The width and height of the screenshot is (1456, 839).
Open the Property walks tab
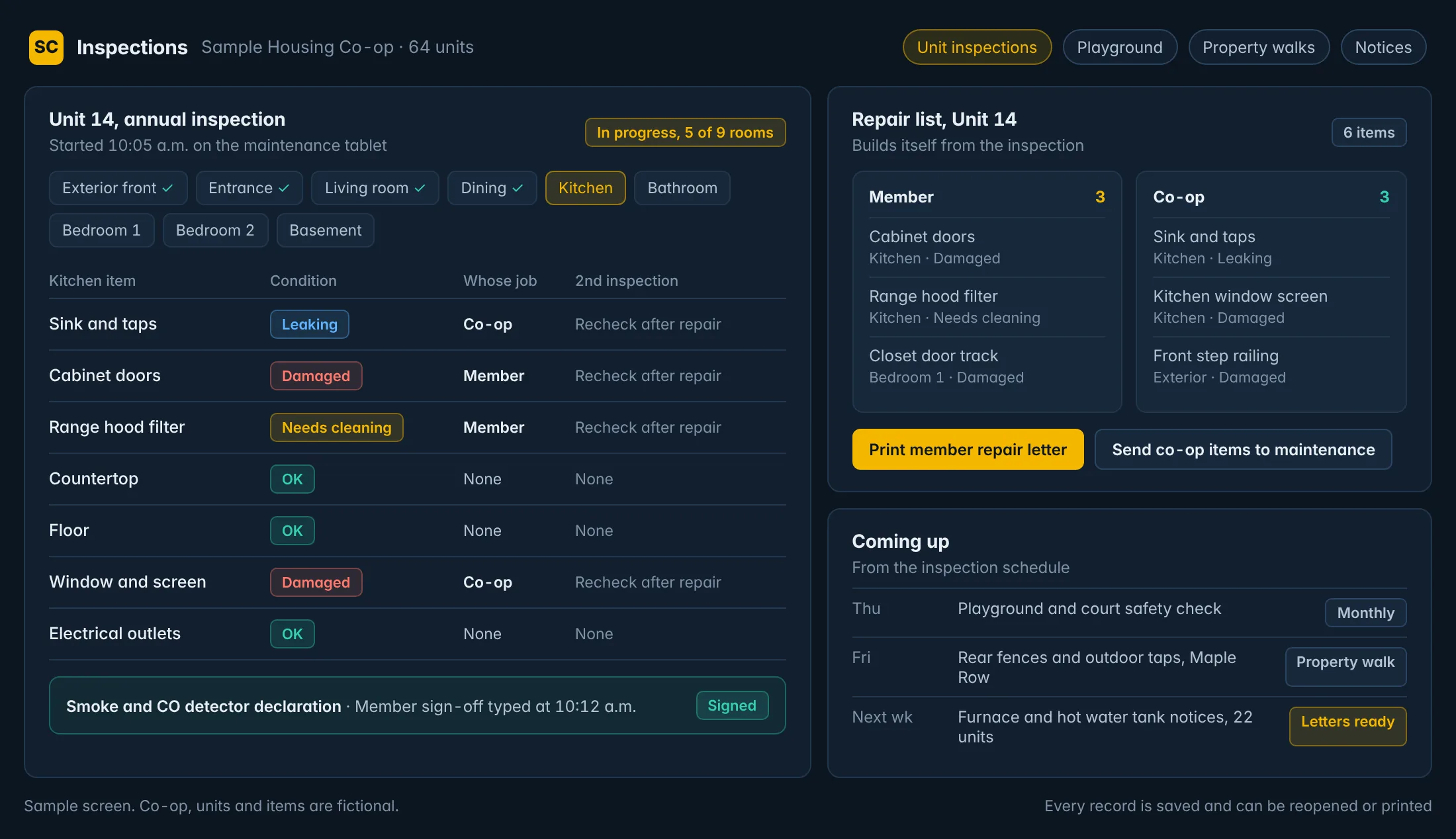pos(1259,47)
